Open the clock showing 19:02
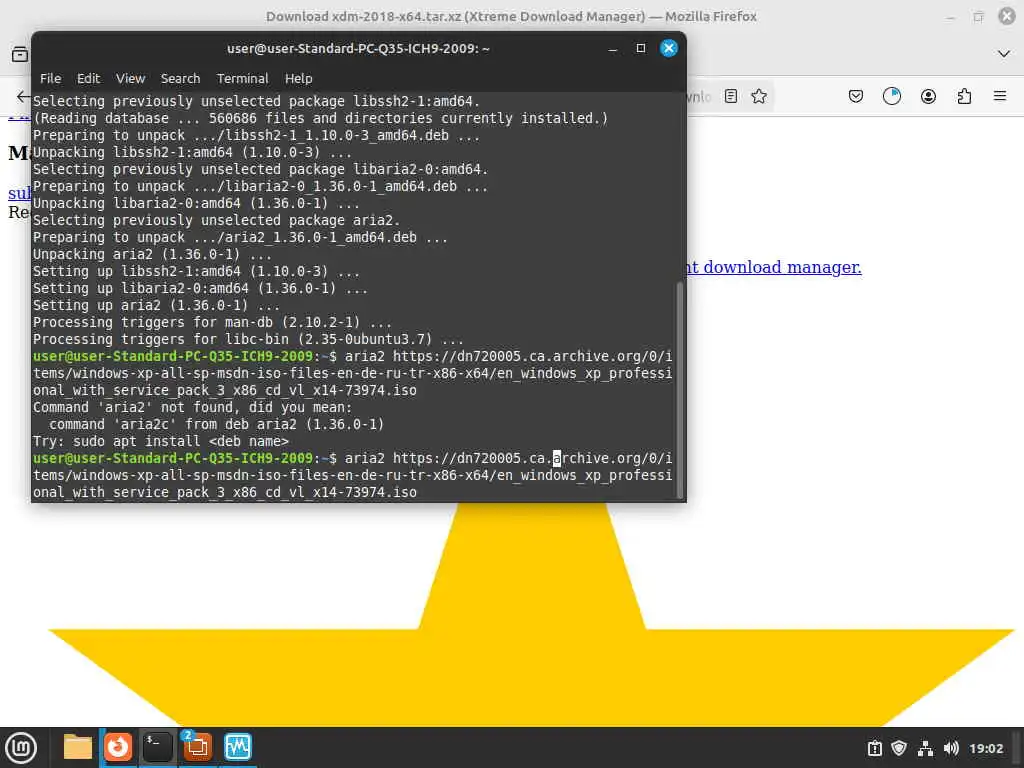Screen dimensions: 1024x768 point(986,748)
